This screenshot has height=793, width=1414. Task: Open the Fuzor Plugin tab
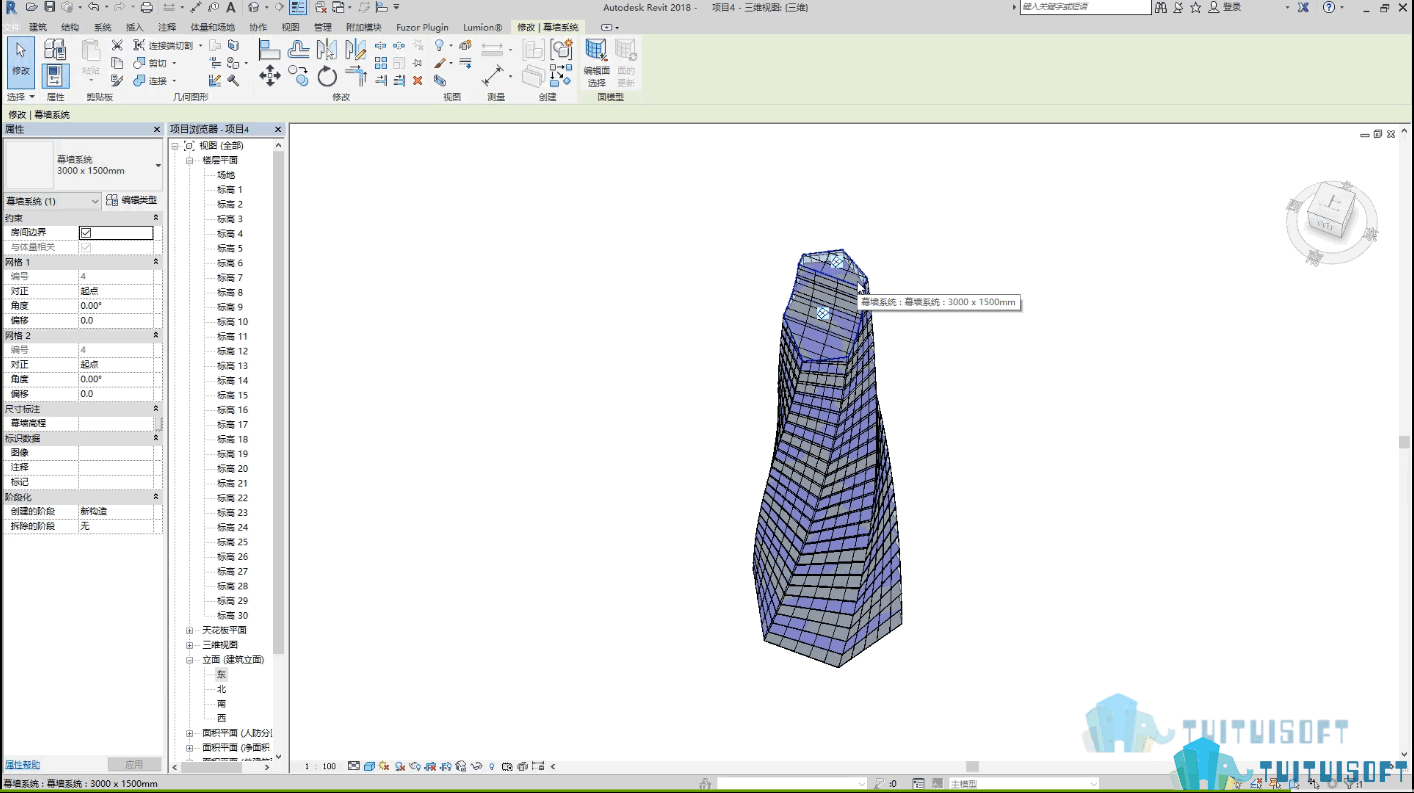422,27
